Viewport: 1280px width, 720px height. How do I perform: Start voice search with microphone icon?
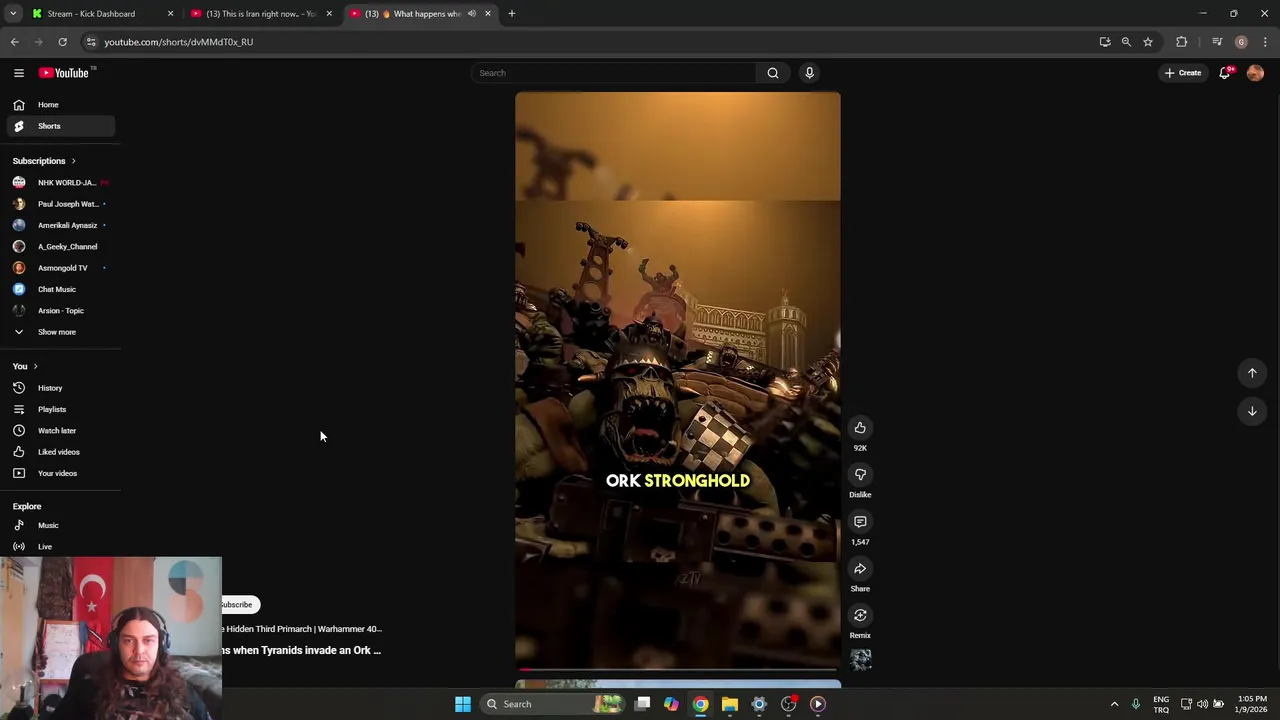(x=810, y=73)
